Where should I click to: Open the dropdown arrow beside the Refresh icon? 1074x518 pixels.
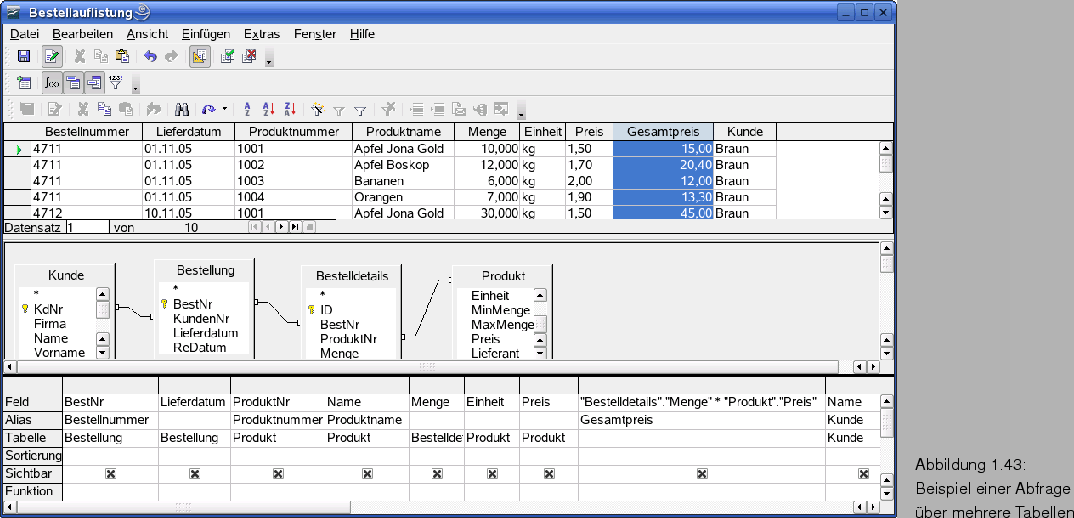[x=225, y=109]
